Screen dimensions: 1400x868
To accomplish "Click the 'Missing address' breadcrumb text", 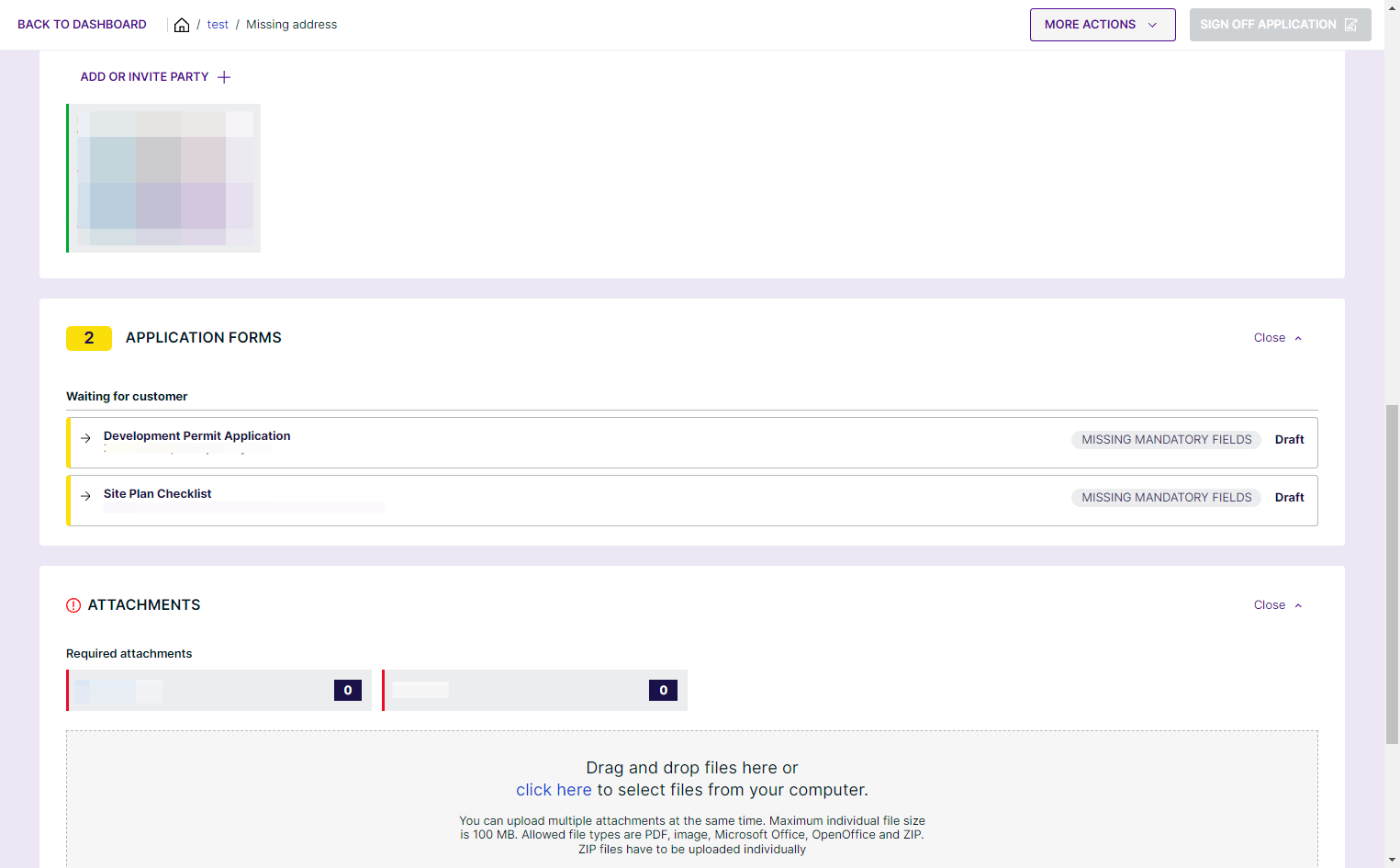I will click(291, 25).
